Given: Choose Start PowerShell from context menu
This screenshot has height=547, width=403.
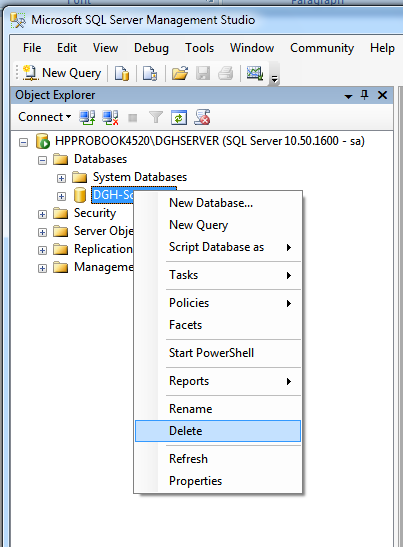Looking at the screenshot, I should 218,353.
